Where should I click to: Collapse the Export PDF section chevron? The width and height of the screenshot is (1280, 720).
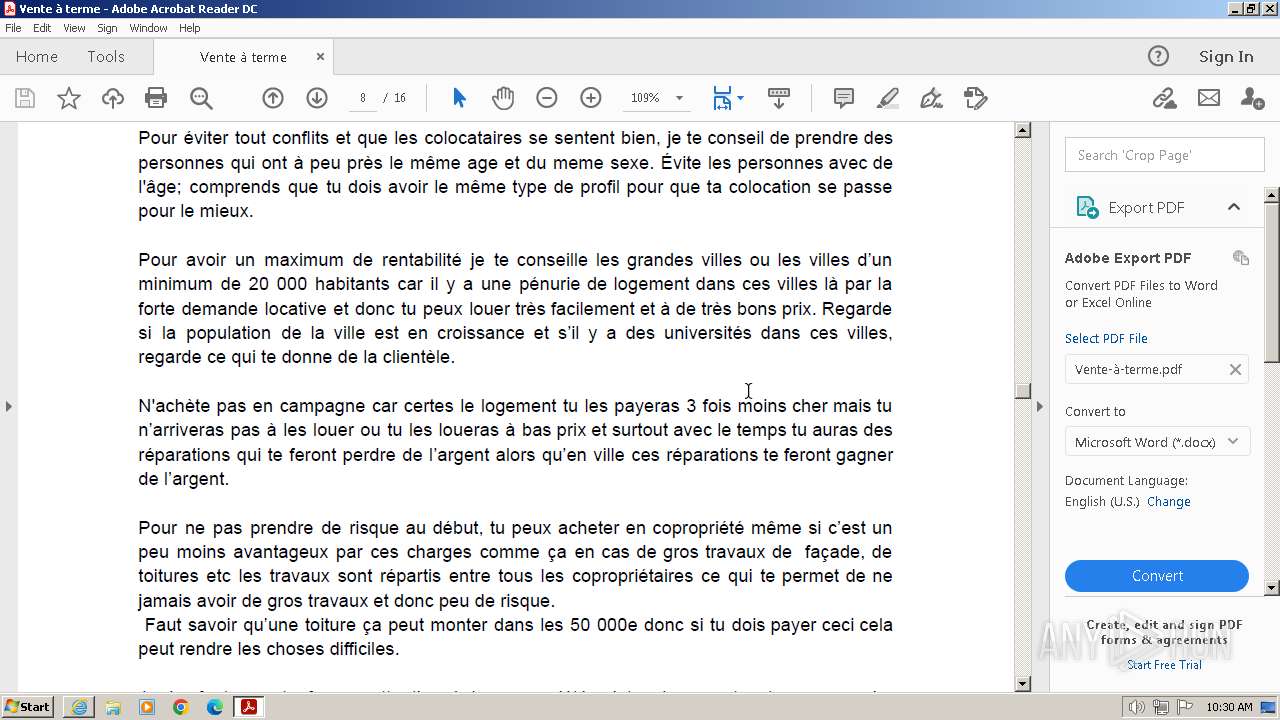(1234, 207)
